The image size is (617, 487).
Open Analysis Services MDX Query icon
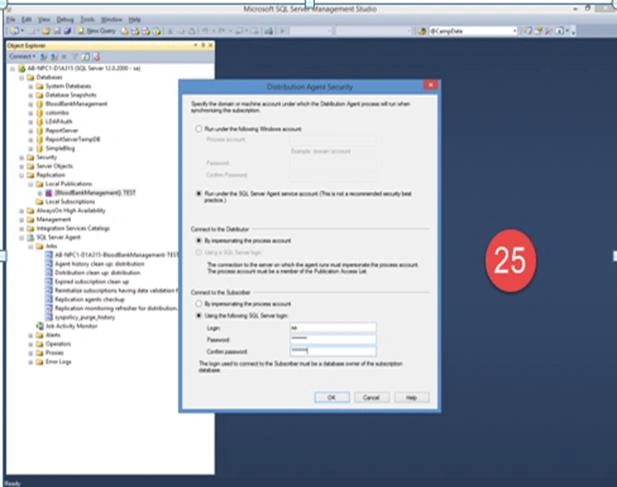[136, 31]
